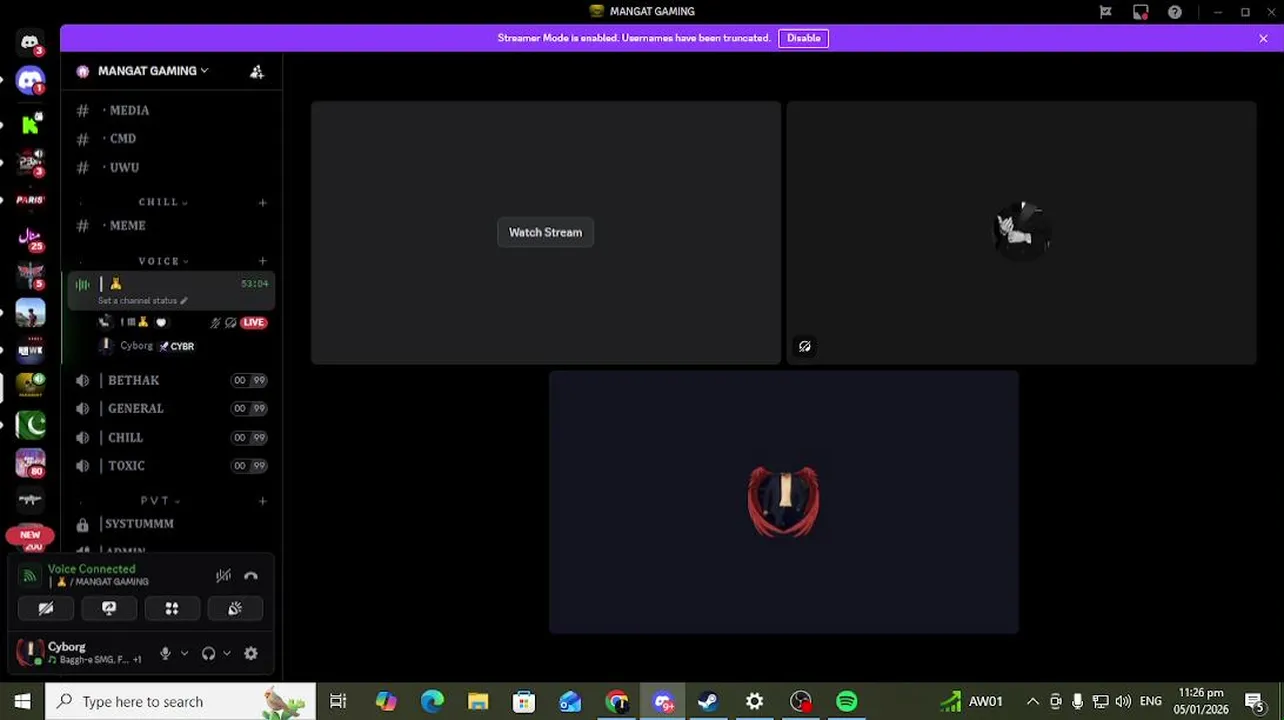1284x720 pixels.
Task: Click Set a channel status
Action: [x=142, y=300]
